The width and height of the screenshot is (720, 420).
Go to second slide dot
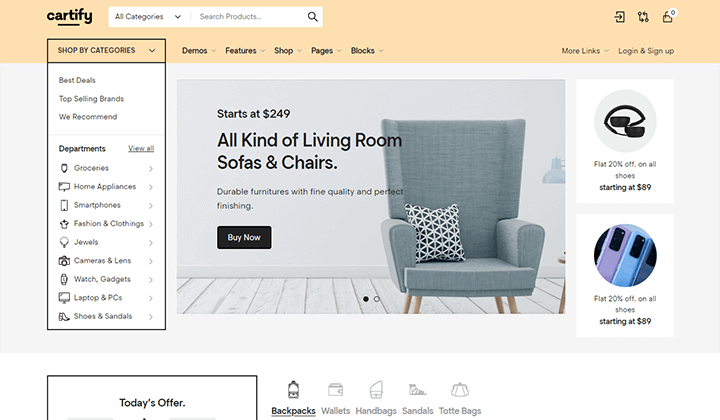pos(377,299)
